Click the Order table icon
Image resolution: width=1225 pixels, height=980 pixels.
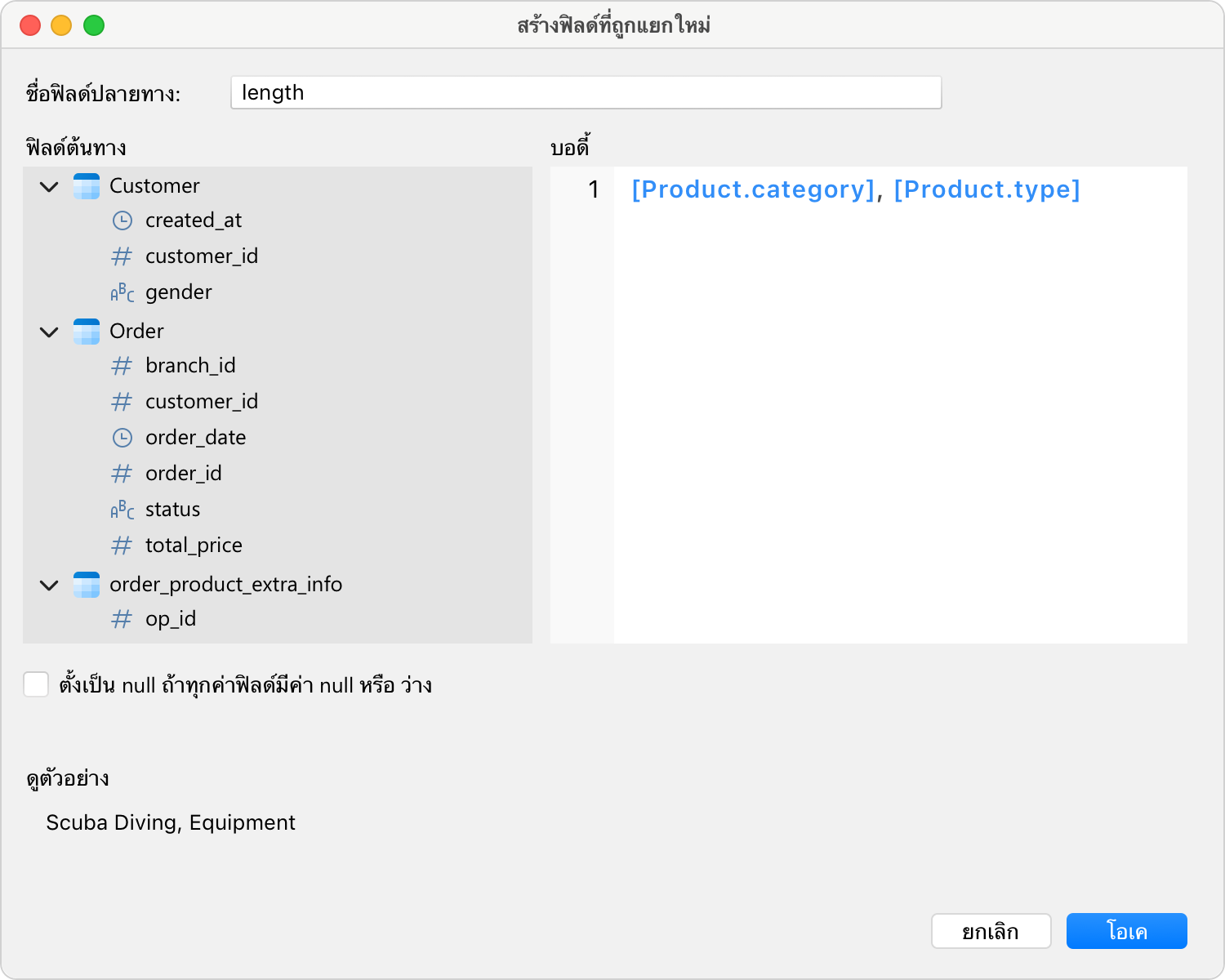click(x=87, y=332)
